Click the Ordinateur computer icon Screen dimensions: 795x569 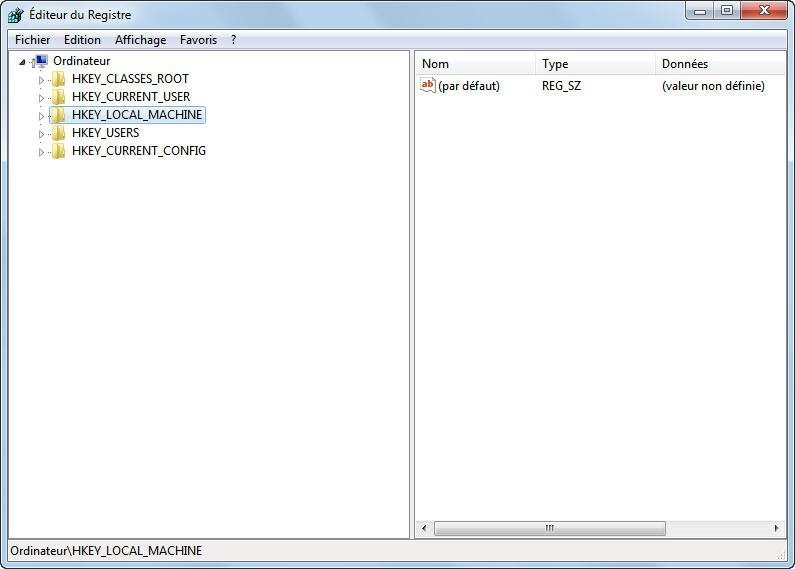point(41,61)
